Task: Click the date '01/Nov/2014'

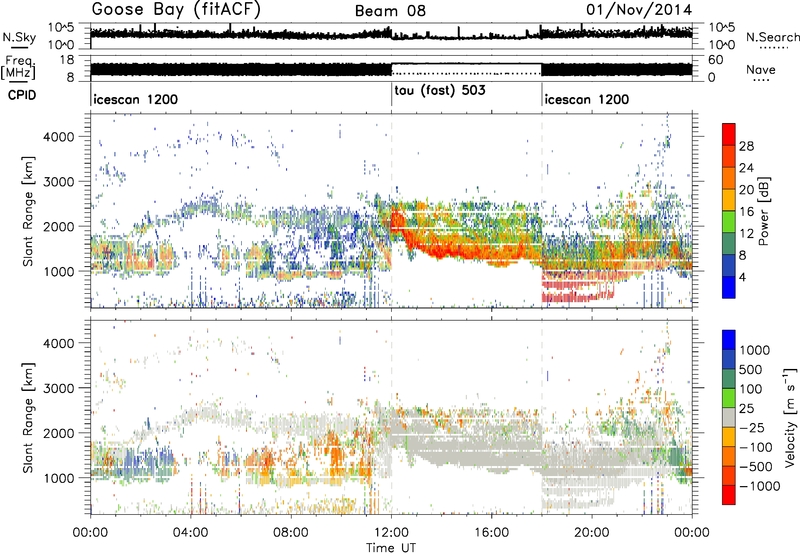Action: click(x=639, y=10)
